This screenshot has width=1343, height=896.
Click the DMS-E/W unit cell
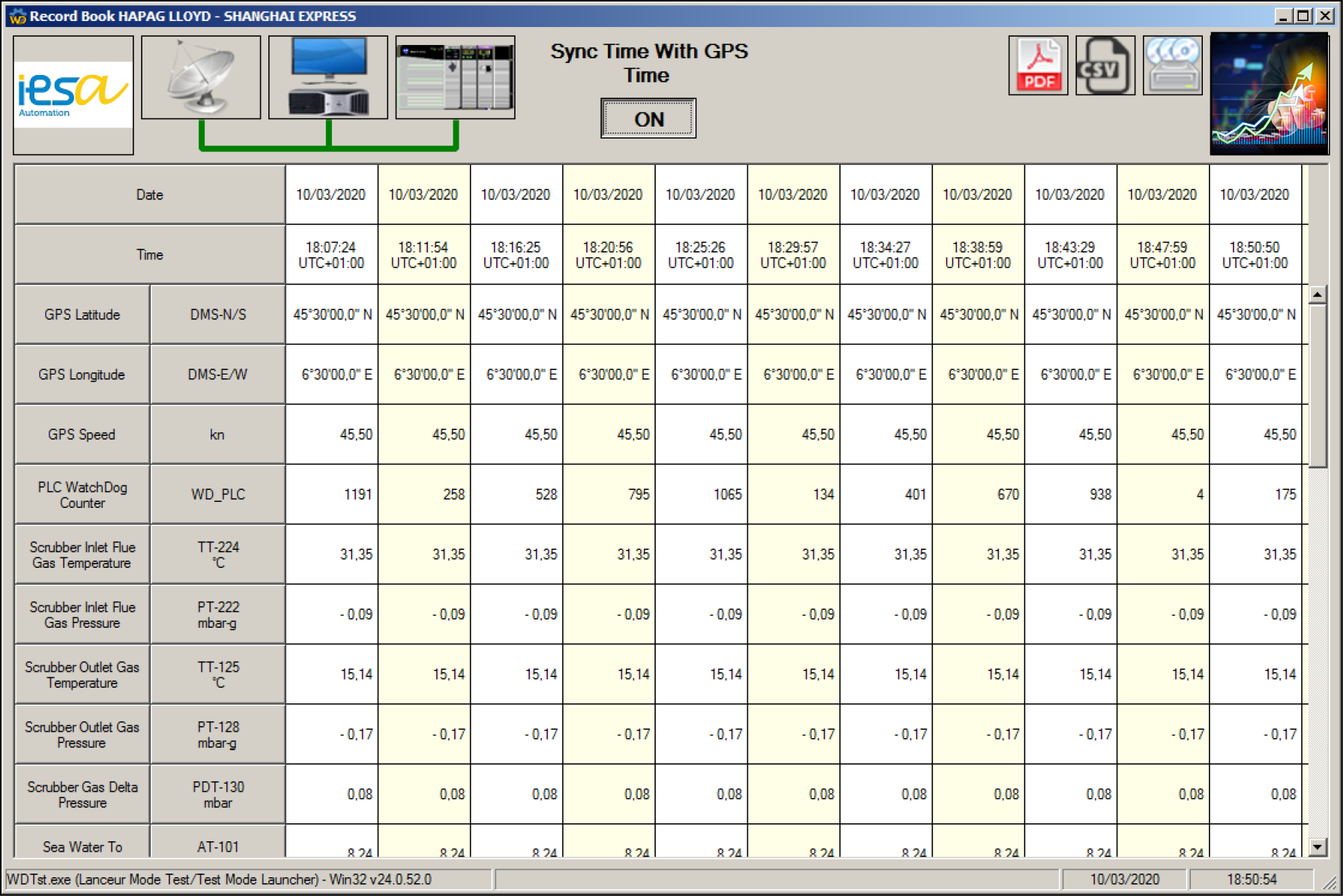tap(218, 375)
